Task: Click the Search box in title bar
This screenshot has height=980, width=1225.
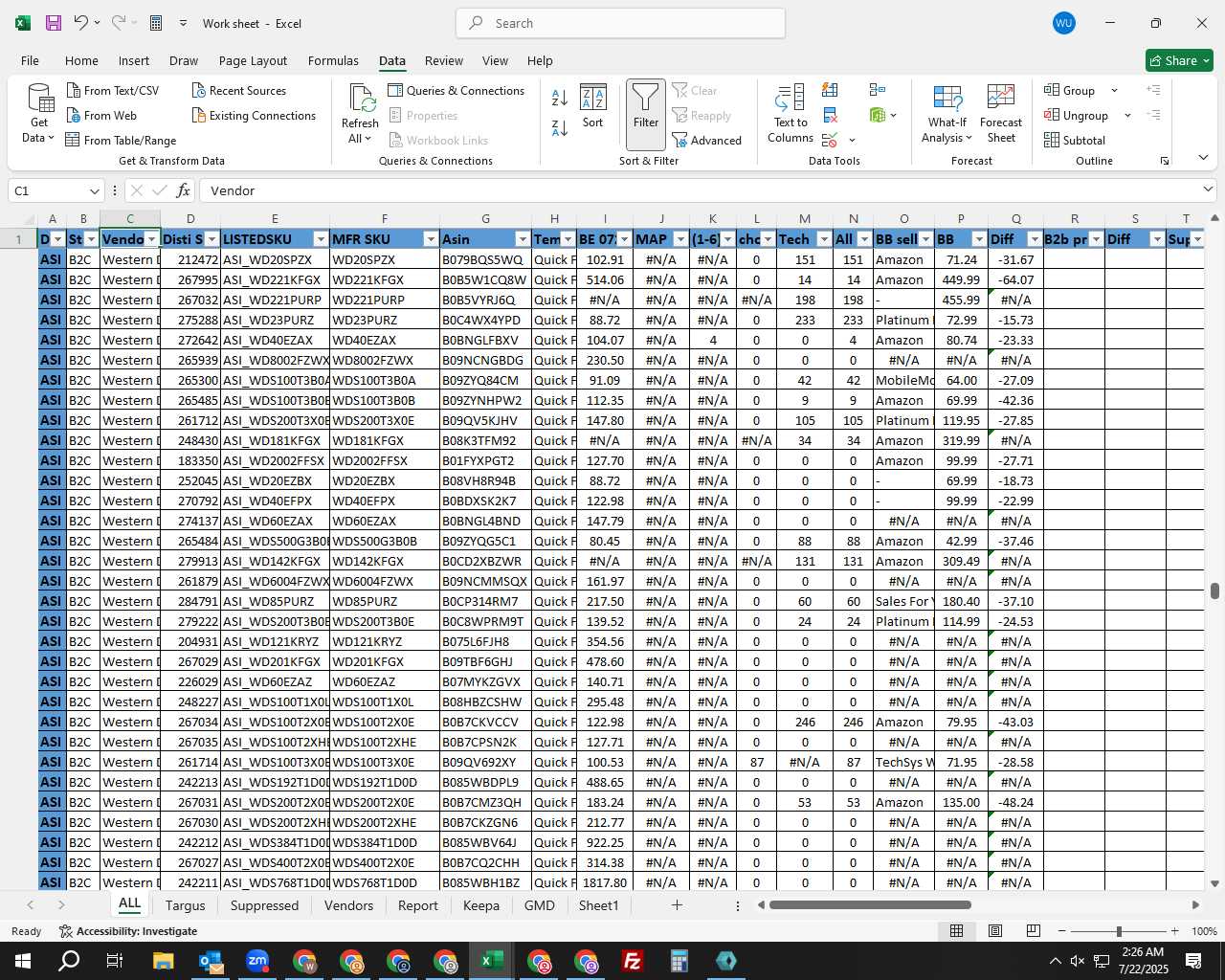Action: [621, 23]
